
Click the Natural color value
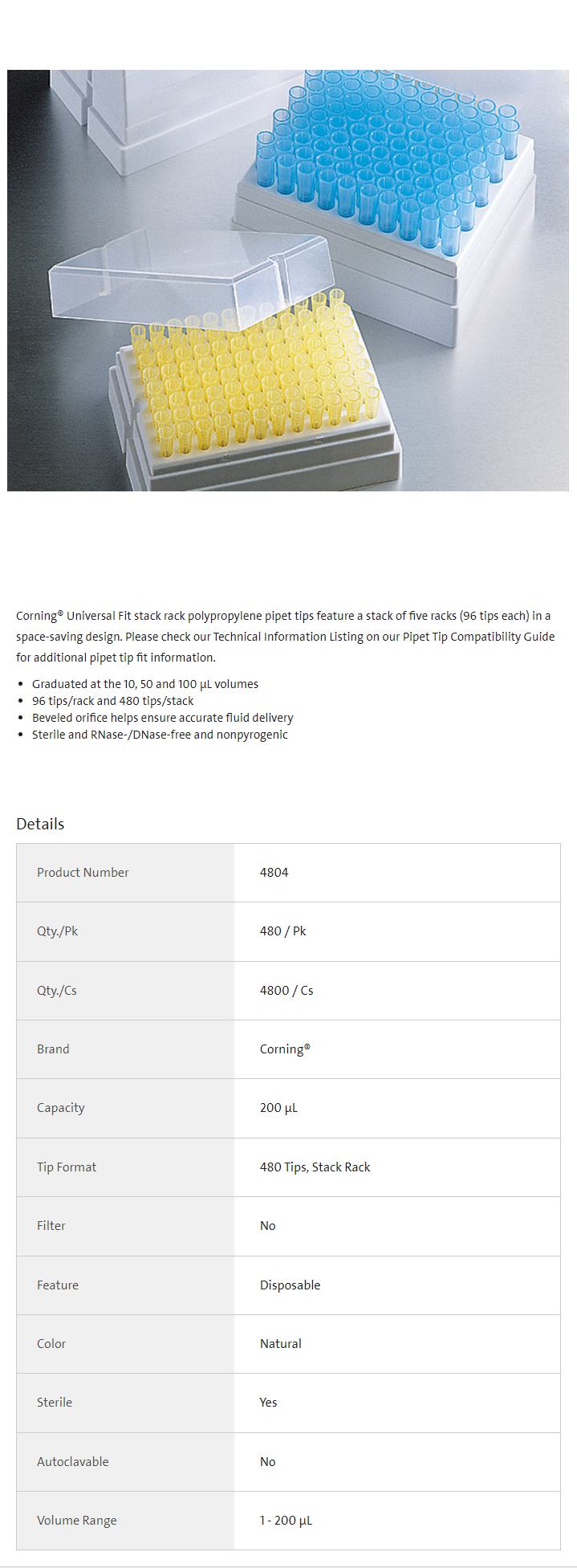coord(281,1344)
